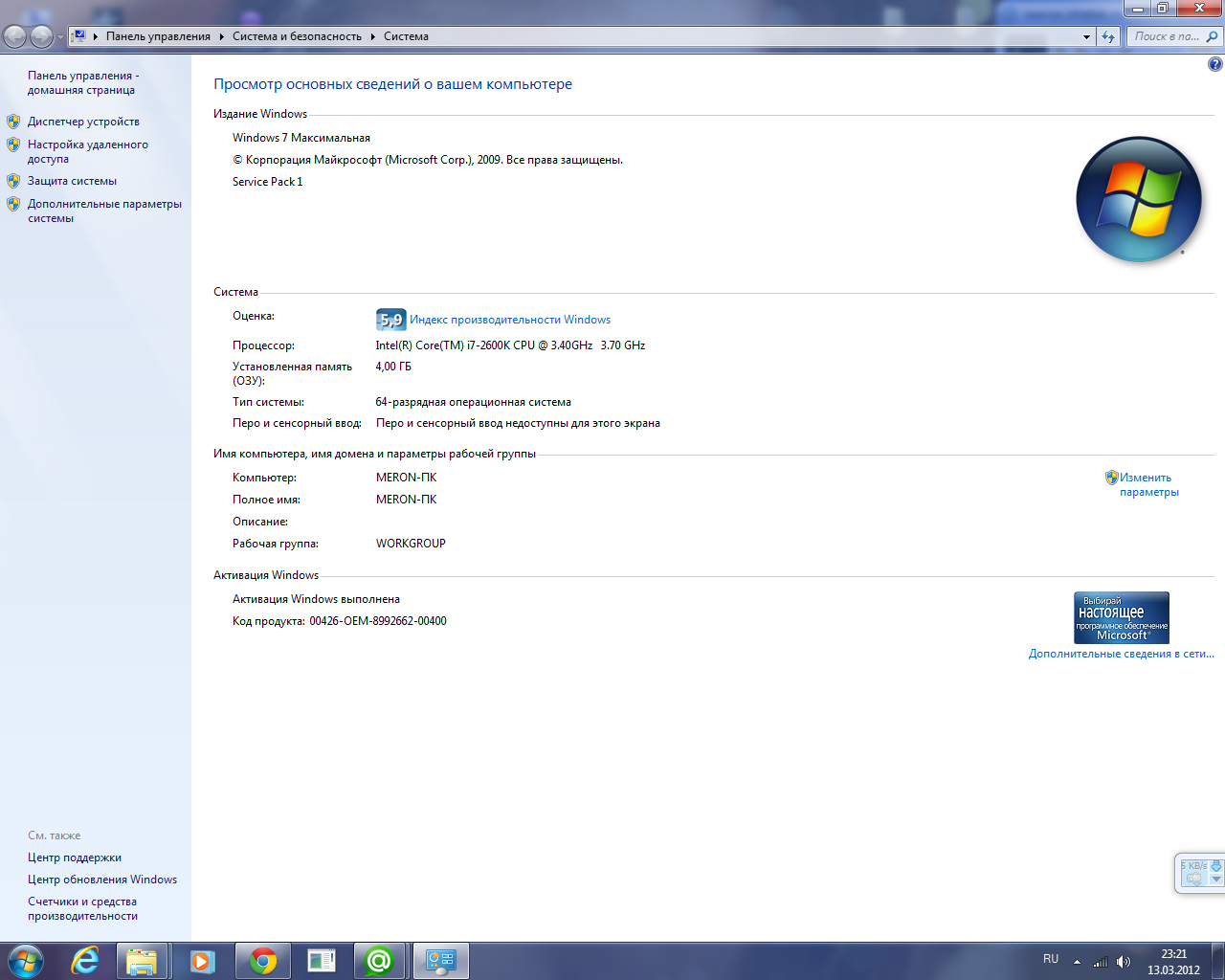1225x980 pixels.
Task: Click active Control Panel taskbar button
Action: tap(441, 961)
